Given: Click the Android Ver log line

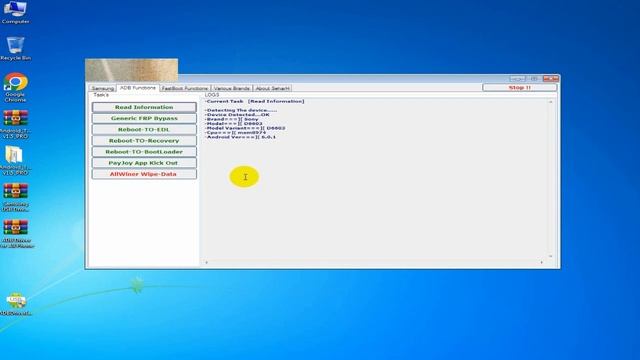Looking at the screenshot, I should (x=240, y=137).
